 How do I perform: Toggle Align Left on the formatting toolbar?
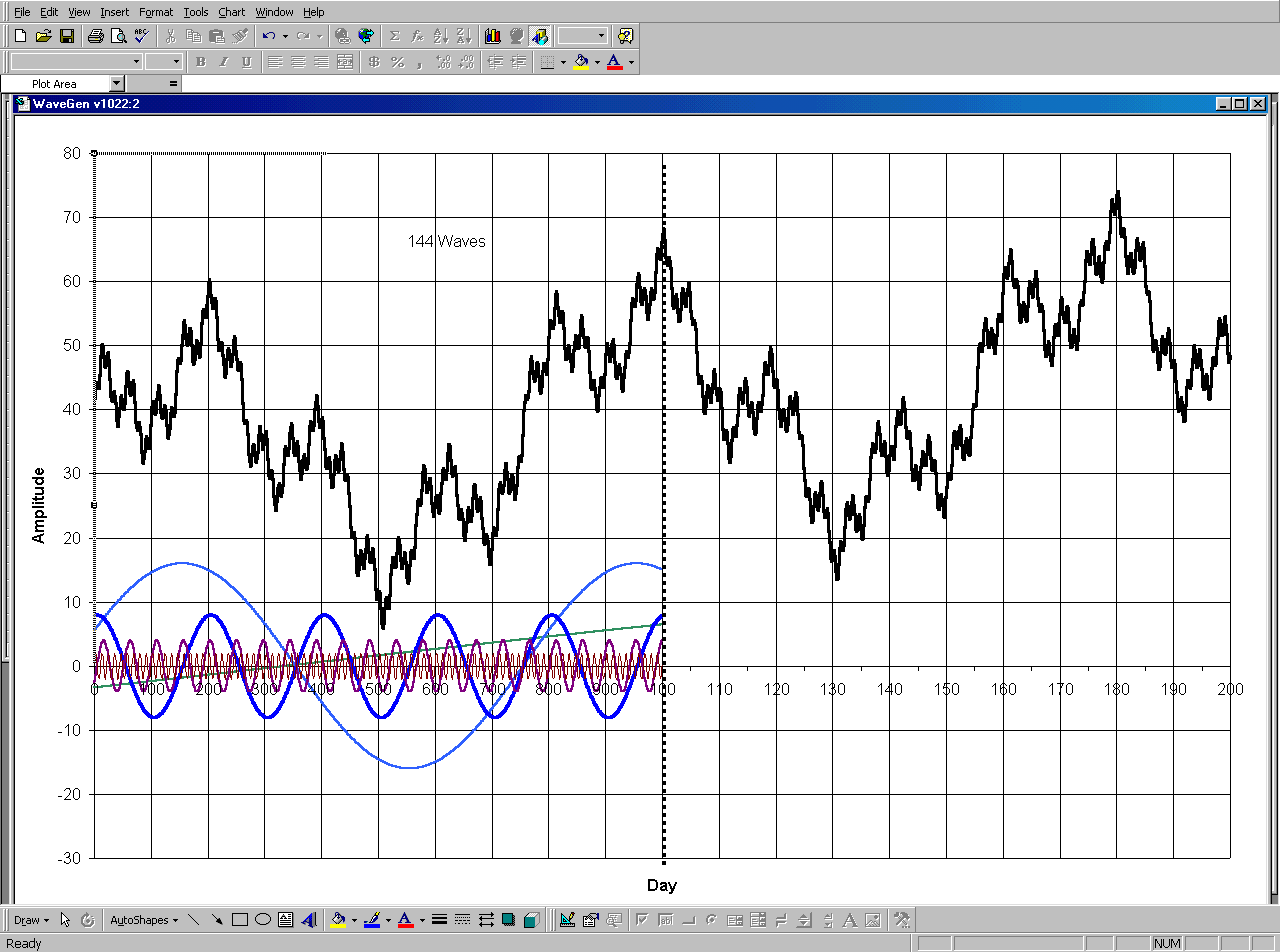pos(276,62)
